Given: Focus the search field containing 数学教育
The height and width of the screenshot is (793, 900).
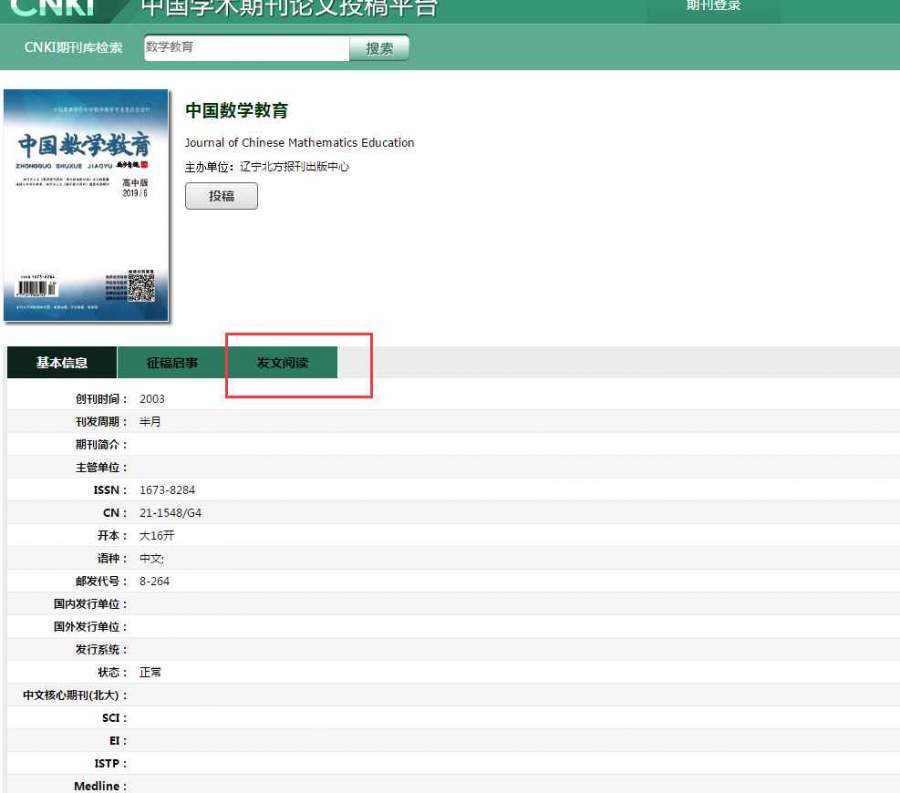Looking at the screenshot, I should (246, 47).
